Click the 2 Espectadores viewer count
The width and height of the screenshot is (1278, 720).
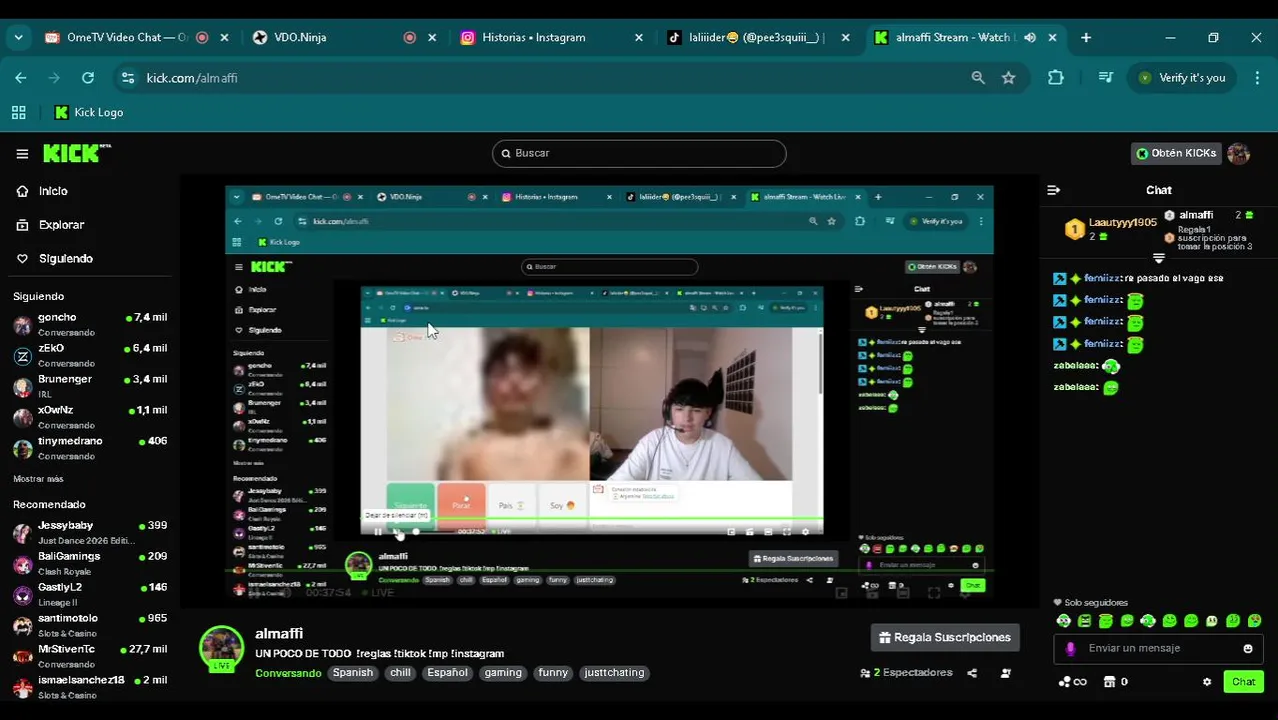[x=907, y=673]
